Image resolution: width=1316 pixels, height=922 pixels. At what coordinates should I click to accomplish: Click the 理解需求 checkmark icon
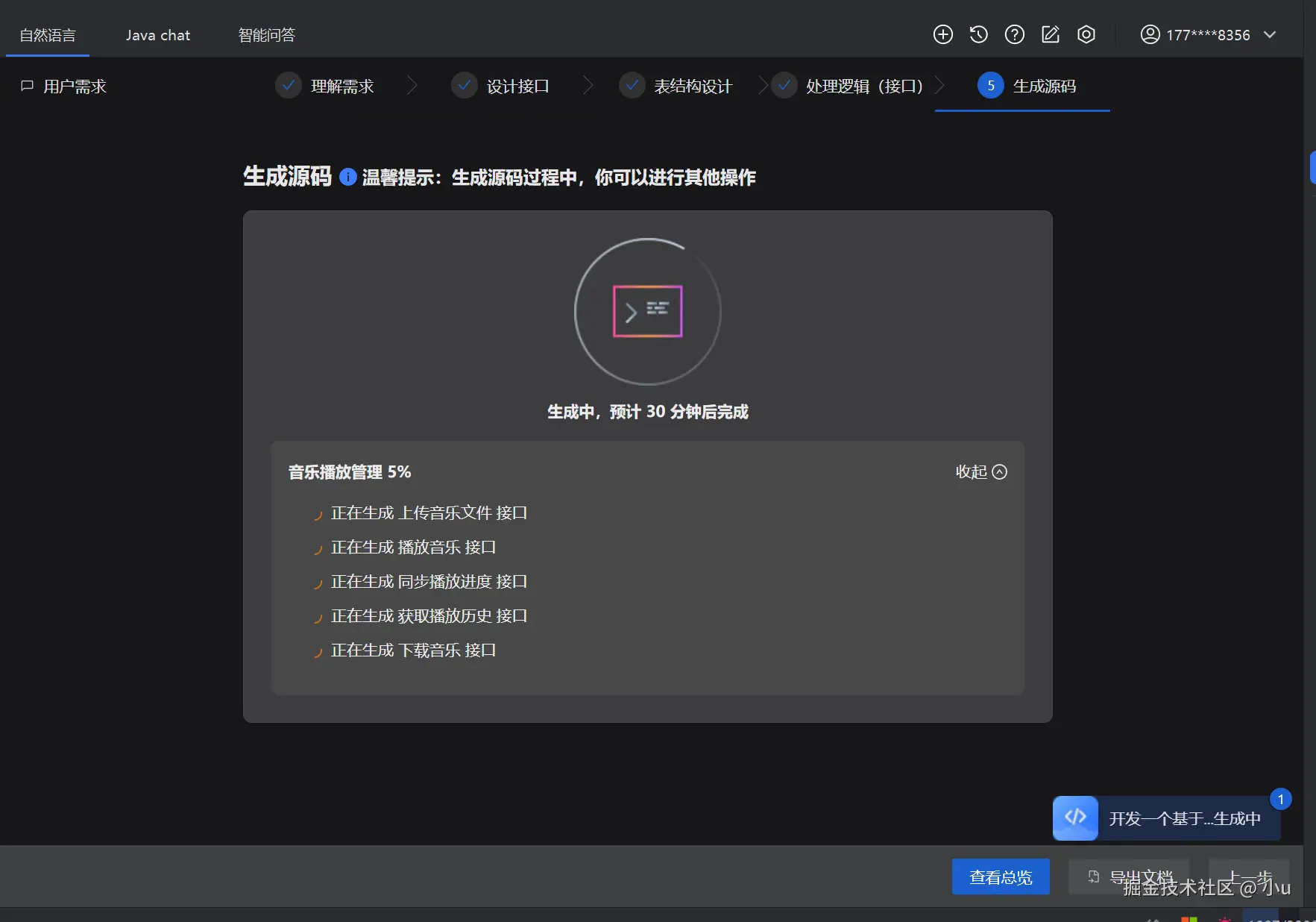pyautogui.click(x=288, y=85)
